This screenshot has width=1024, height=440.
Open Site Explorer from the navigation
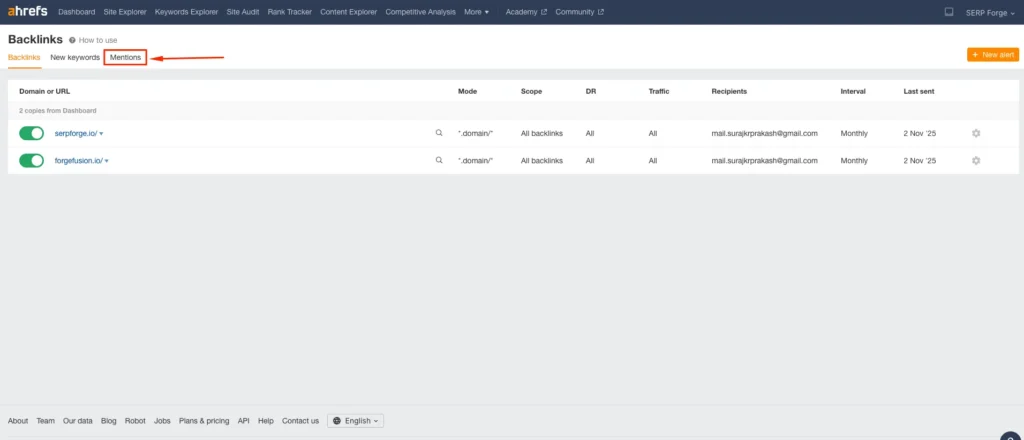click(x=125, y=12)
